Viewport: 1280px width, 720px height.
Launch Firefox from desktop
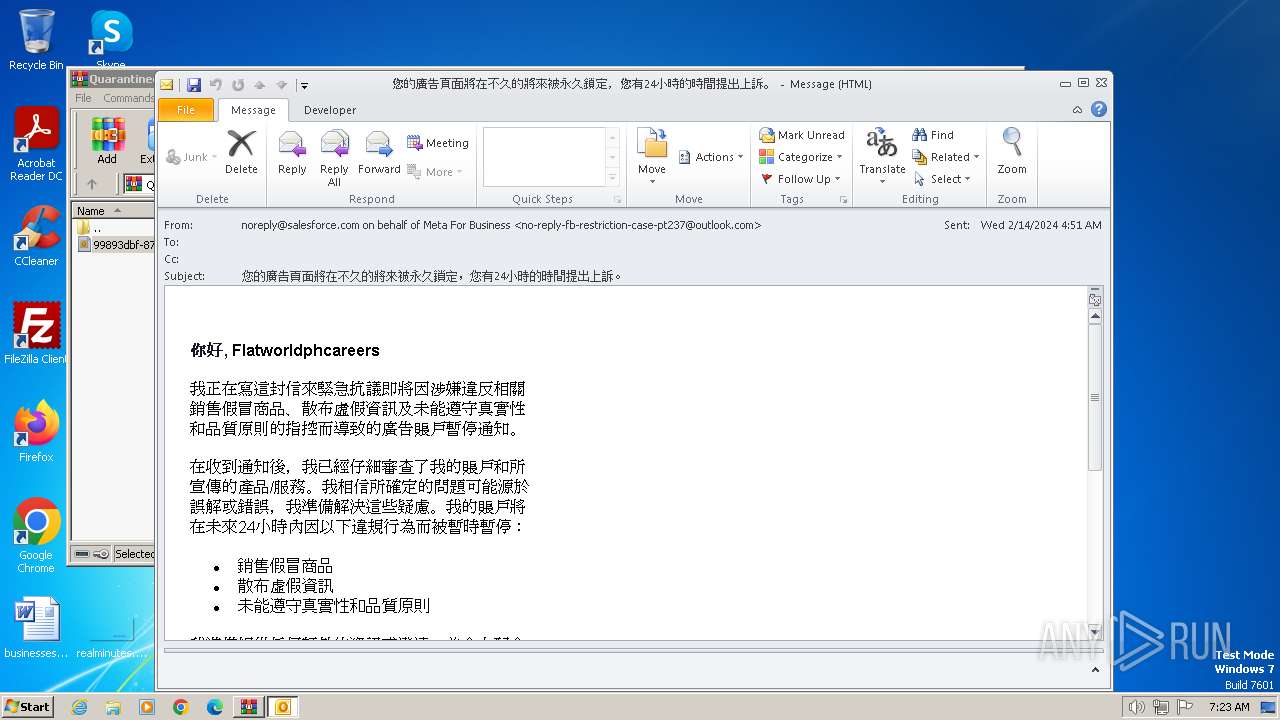point(36,432)
